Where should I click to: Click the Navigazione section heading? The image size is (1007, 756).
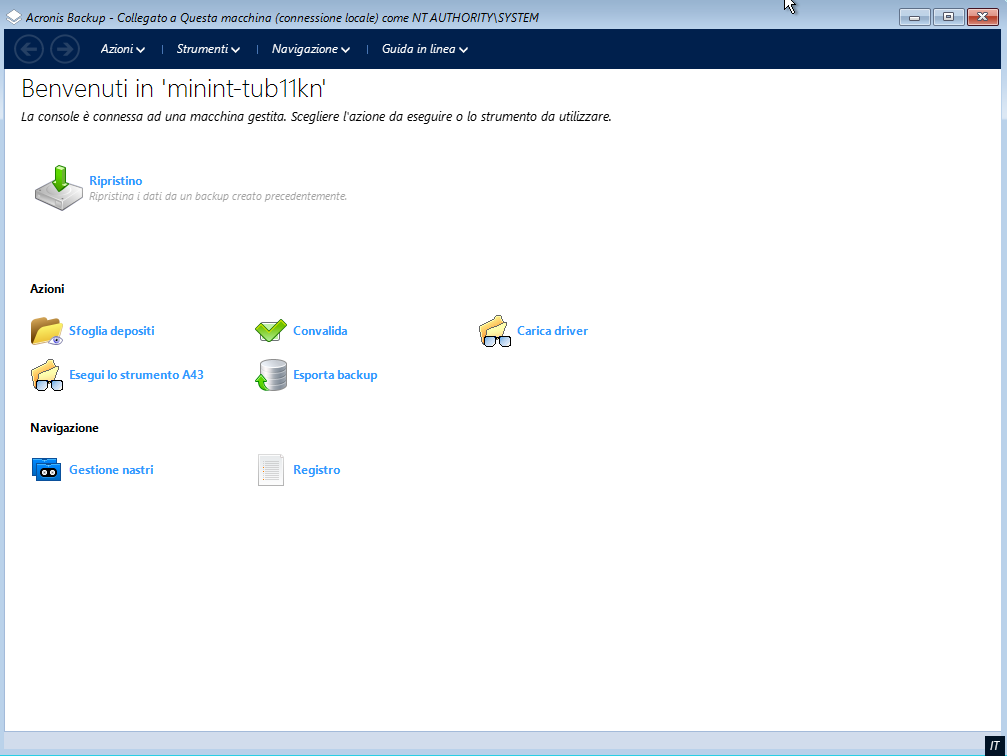[x=64, y=428]
